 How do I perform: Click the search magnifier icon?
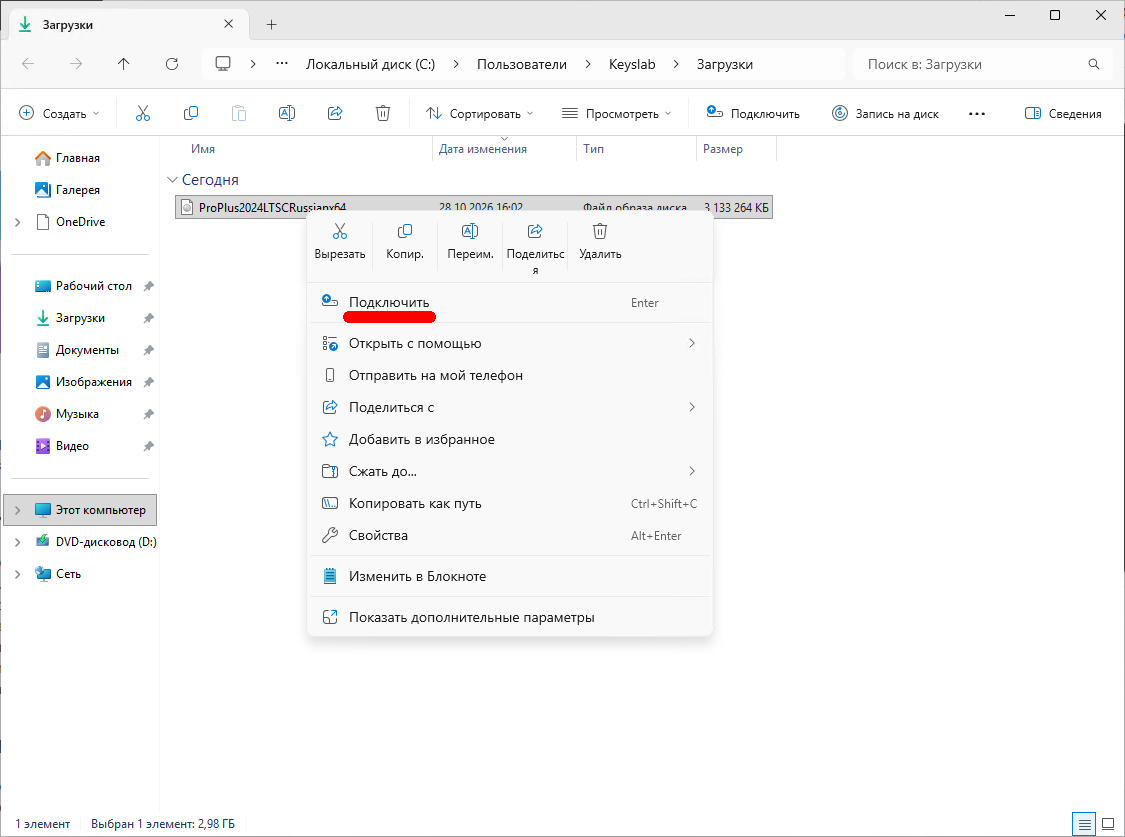click(x=1093, y=64)
